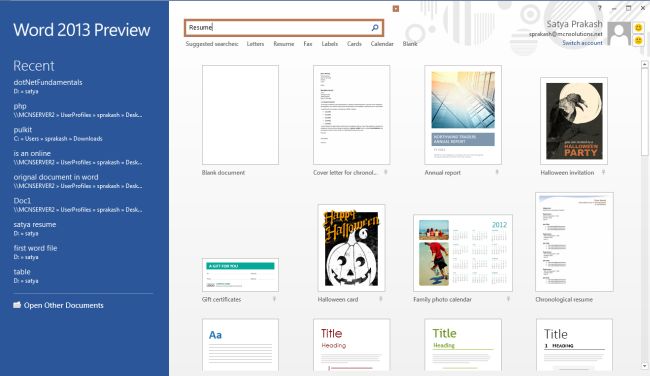650x376 pixels.
Task: Select the red Title Heading template
Action: tap(352, 345)
